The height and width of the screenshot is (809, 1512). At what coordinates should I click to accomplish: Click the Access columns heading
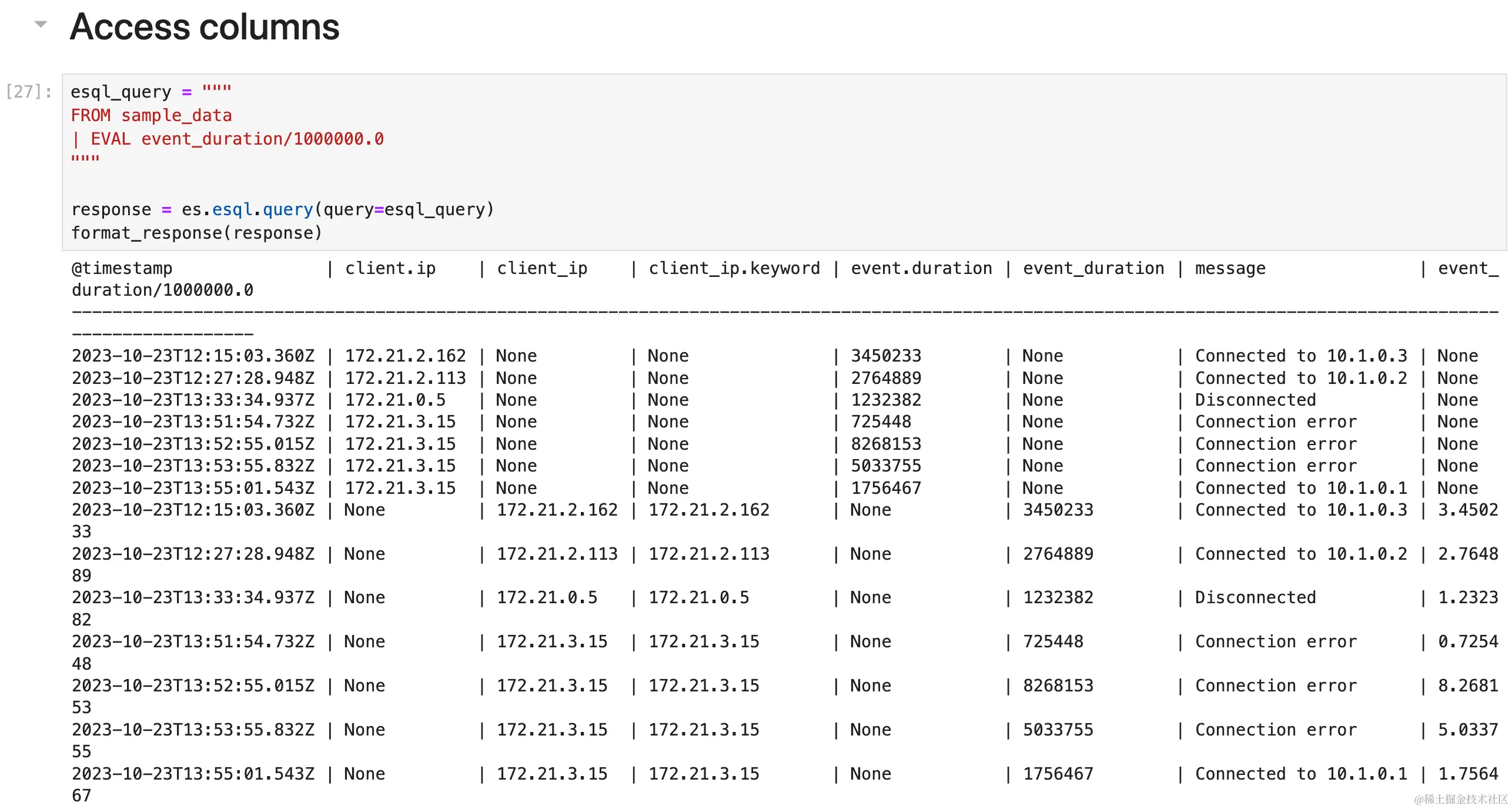click(204, 27)
